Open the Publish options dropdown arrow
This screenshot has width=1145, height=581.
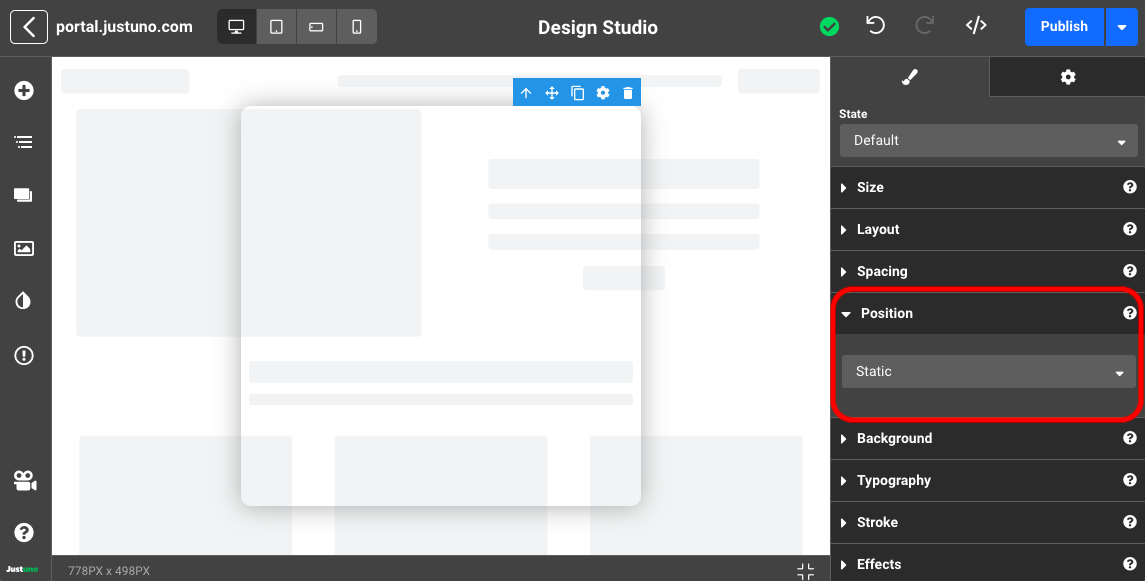1121,27
